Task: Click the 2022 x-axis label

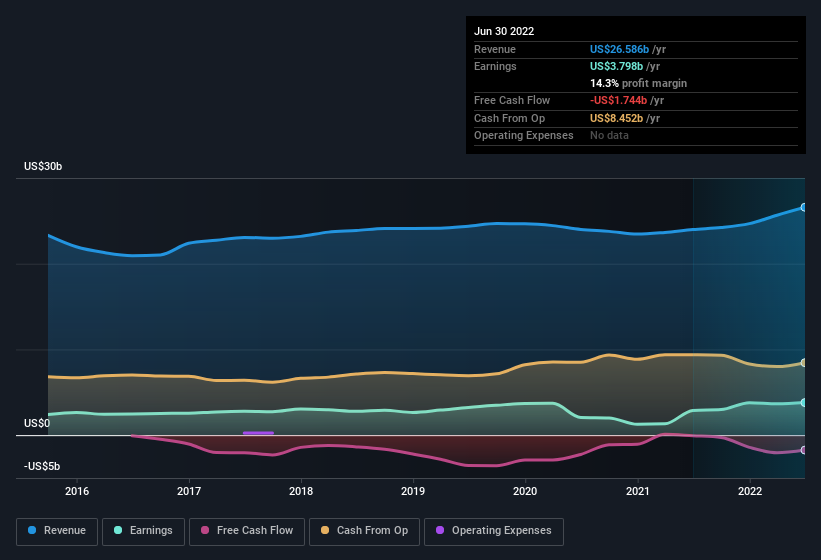Action: 750,491
